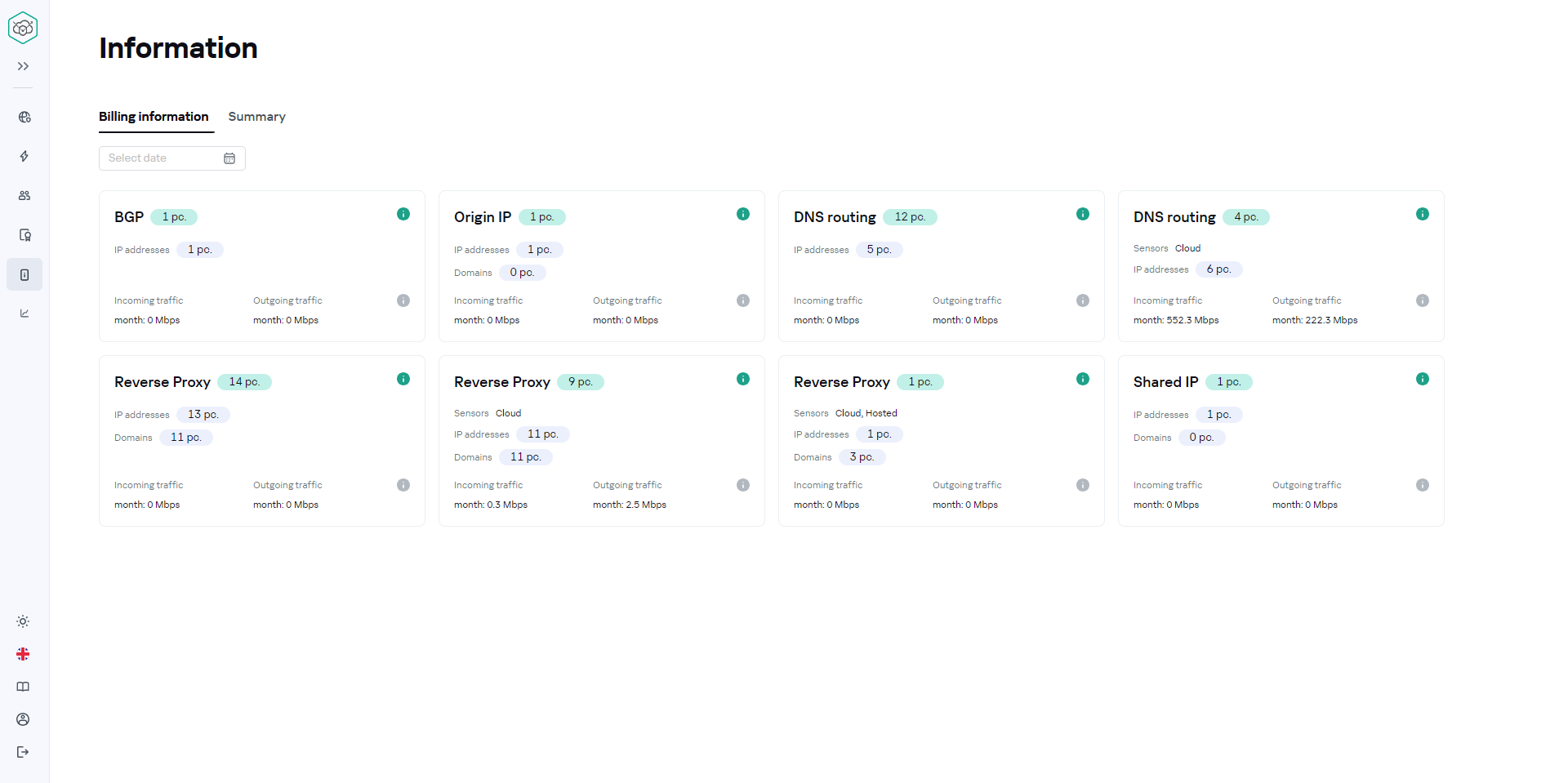
Task: Click the green info icon on Shared IP card
Action: (1423, 379)
